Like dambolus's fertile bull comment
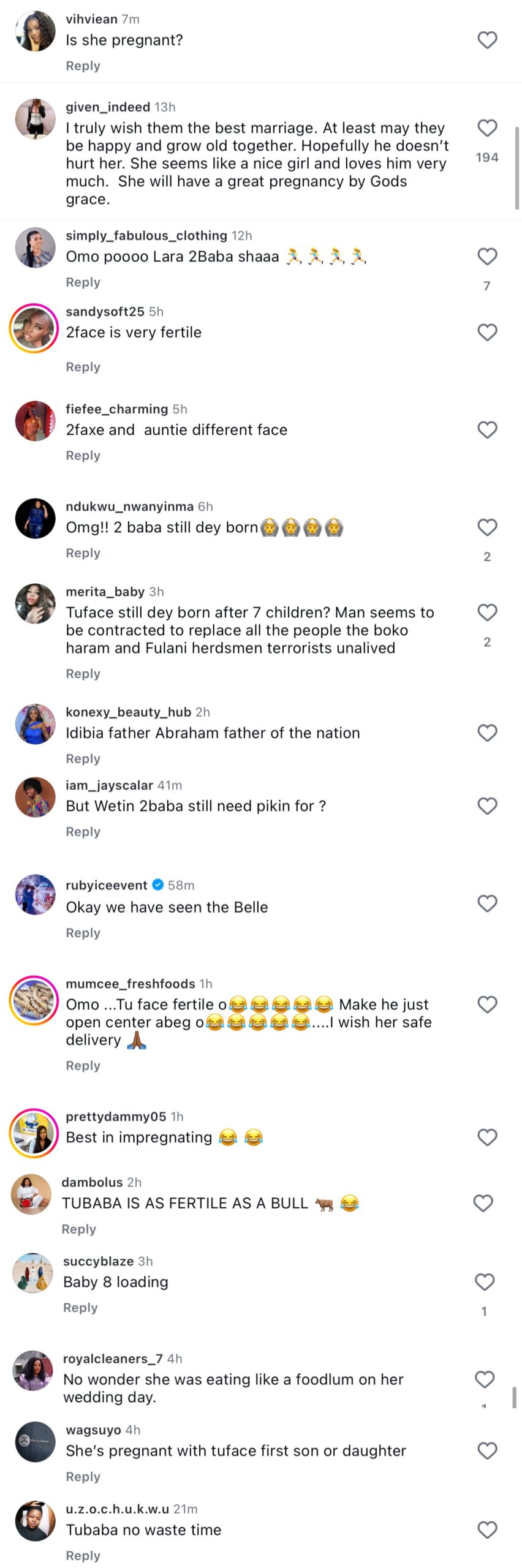Image resolution: width=522 pixels, height=1568 pixels. (x=483, y=1203)
